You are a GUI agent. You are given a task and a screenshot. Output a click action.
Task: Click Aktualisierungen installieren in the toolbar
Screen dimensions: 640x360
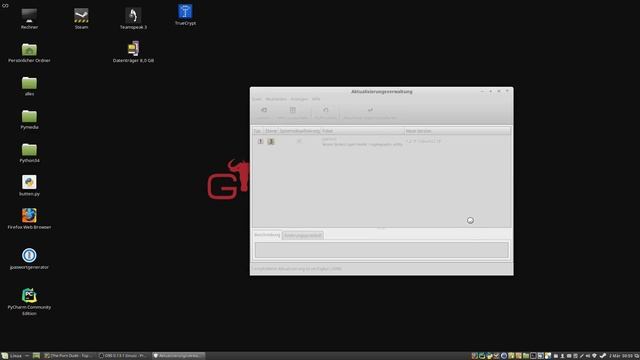coord(370,113)
